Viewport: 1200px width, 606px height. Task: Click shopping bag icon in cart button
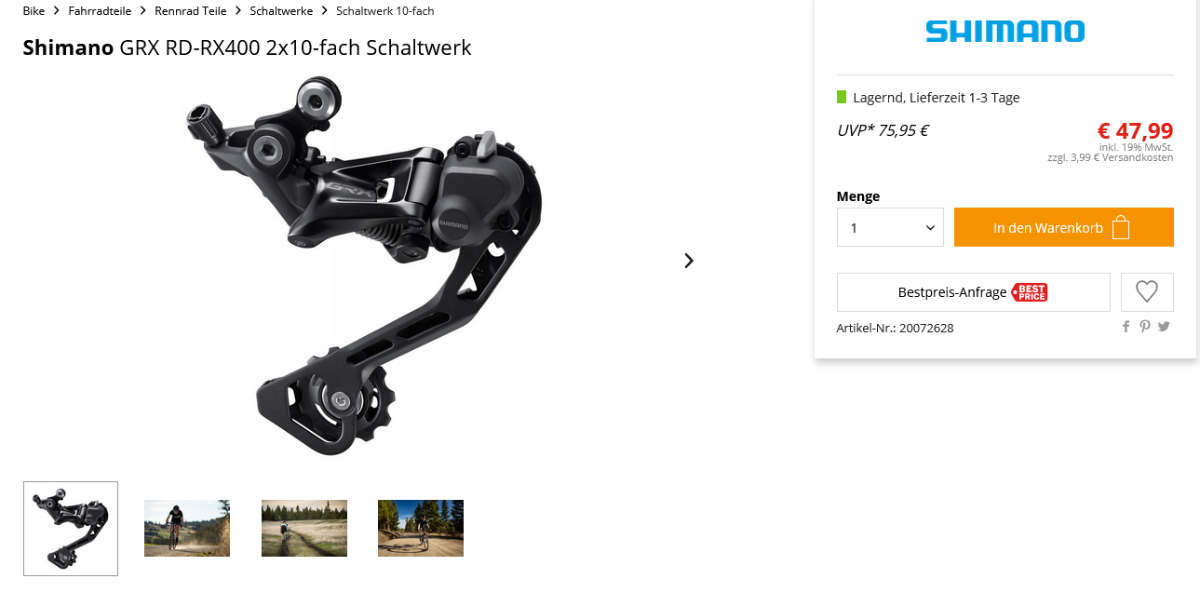point(1121,228)
